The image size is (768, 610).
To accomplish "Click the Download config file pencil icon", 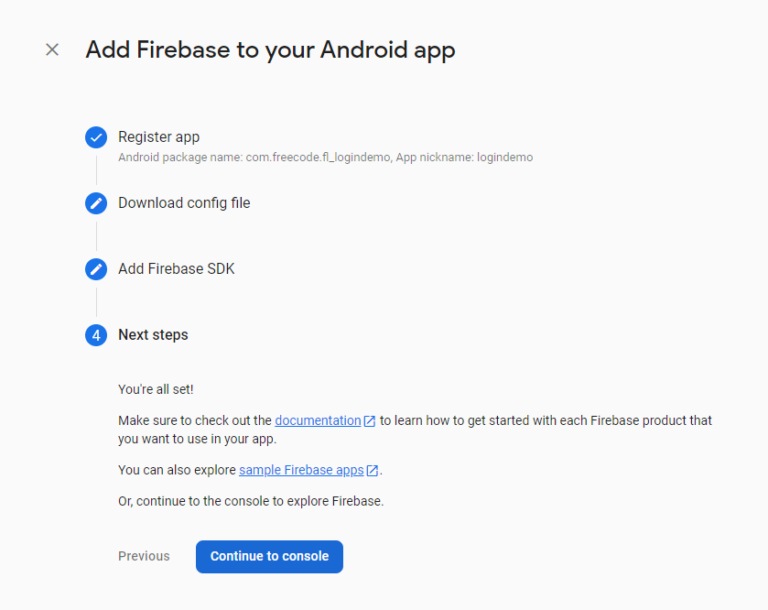I will (96, 203).
